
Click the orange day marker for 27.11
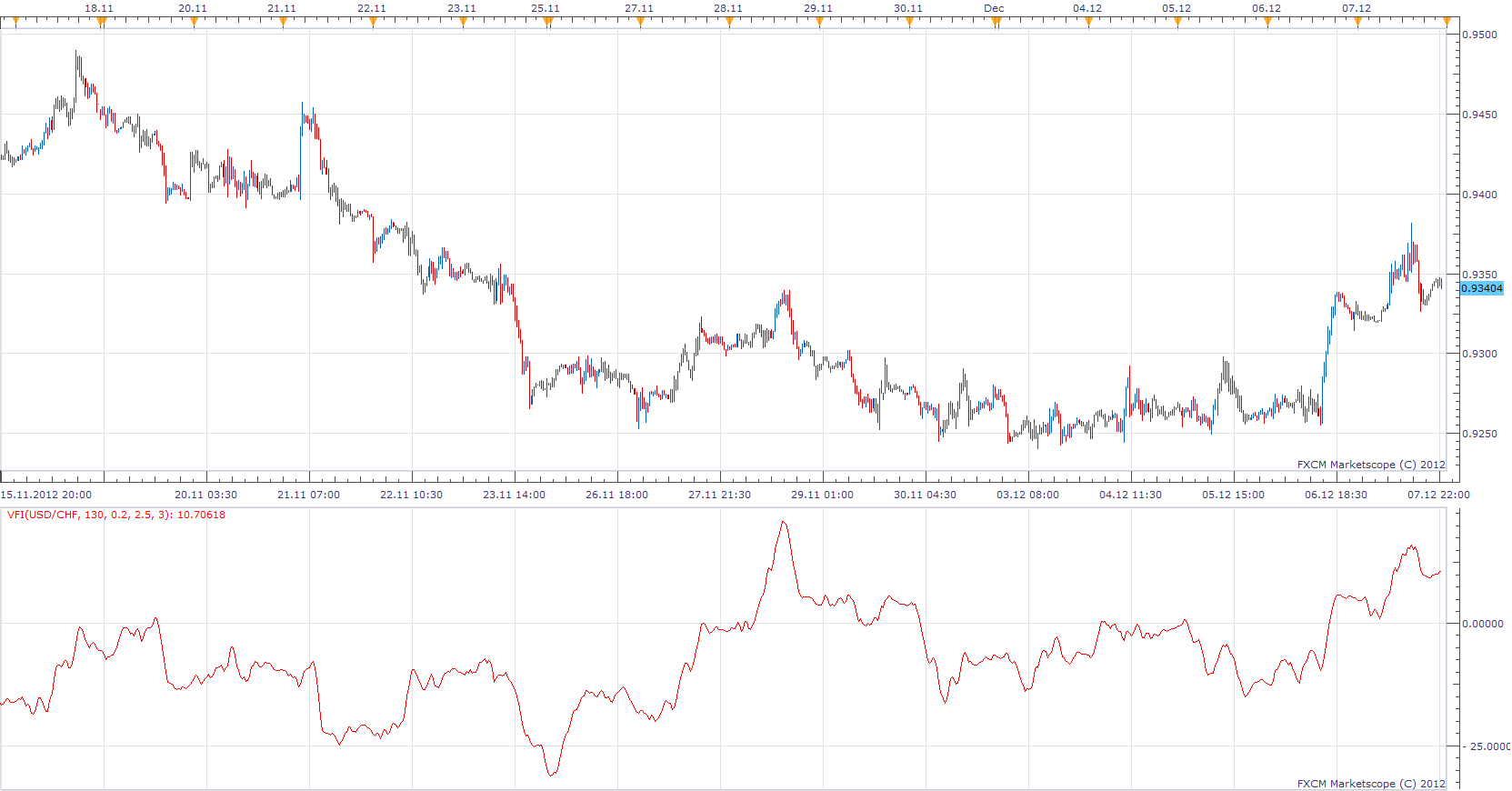coord(640,22)
